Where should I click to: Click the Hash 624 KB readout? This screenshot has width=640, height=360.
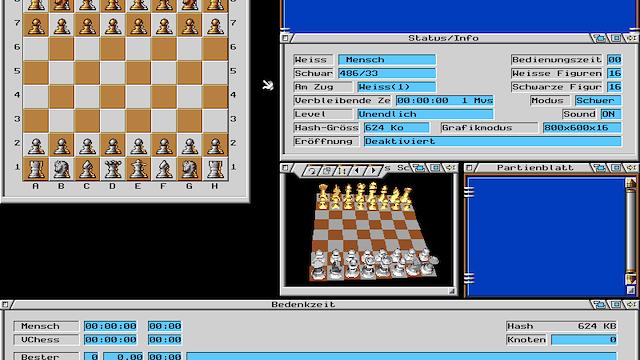[x=561, y=326]
